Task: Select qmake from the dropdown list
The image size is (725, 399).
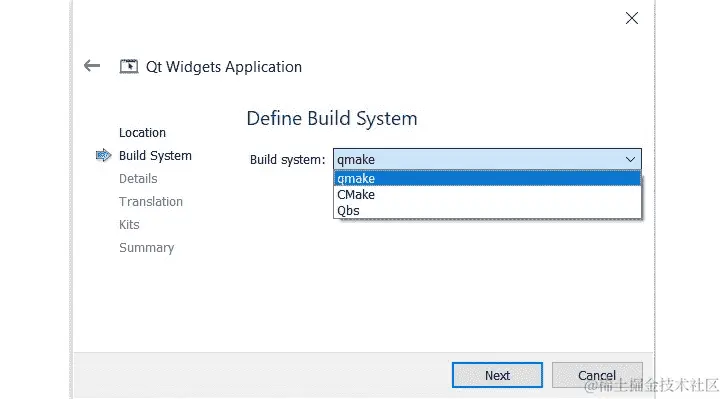Action: (487, 178)
